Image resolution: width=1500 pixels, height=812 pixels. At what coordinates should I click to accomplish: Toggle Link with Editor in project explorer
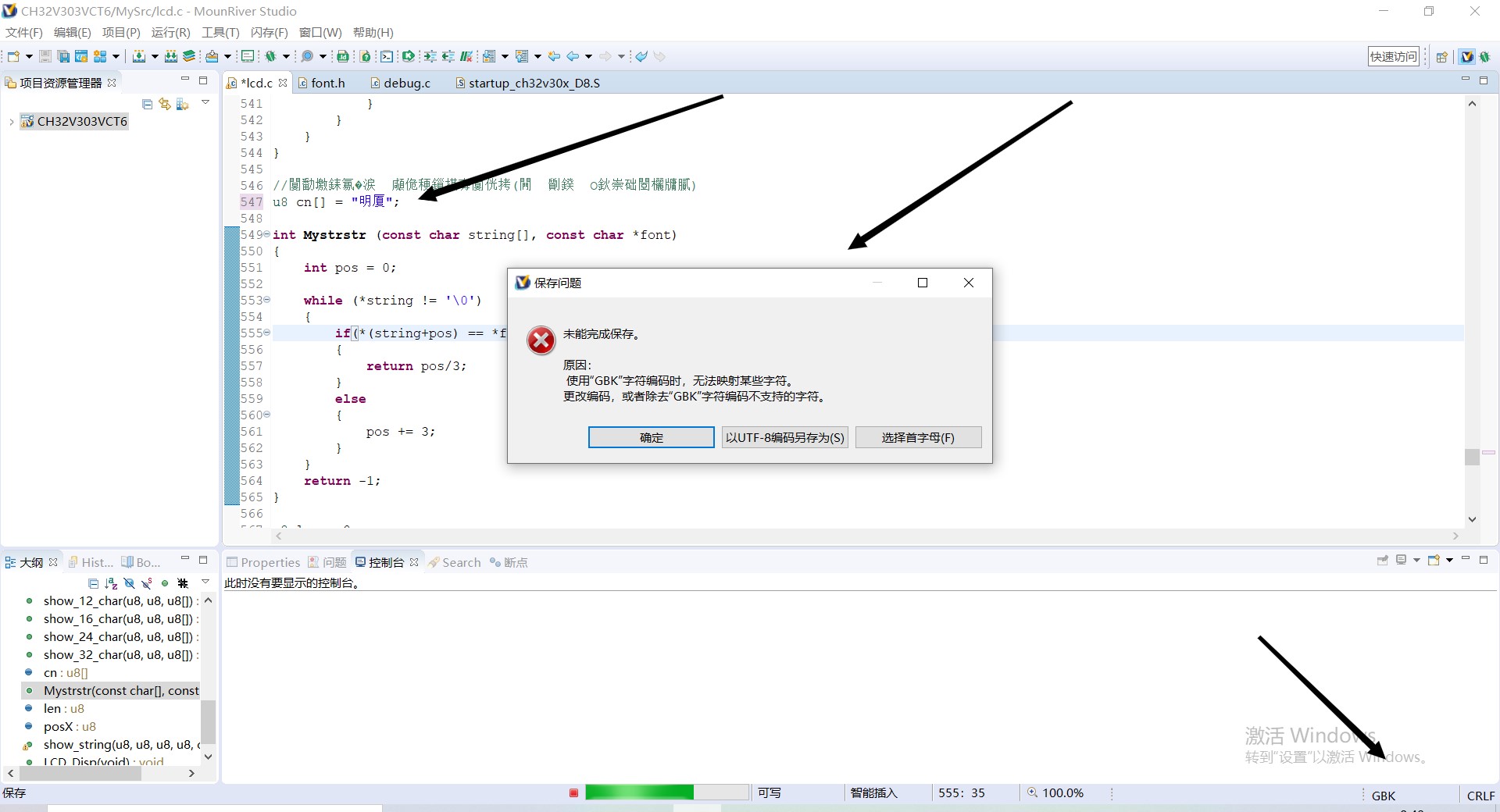[x=164, y=104]
